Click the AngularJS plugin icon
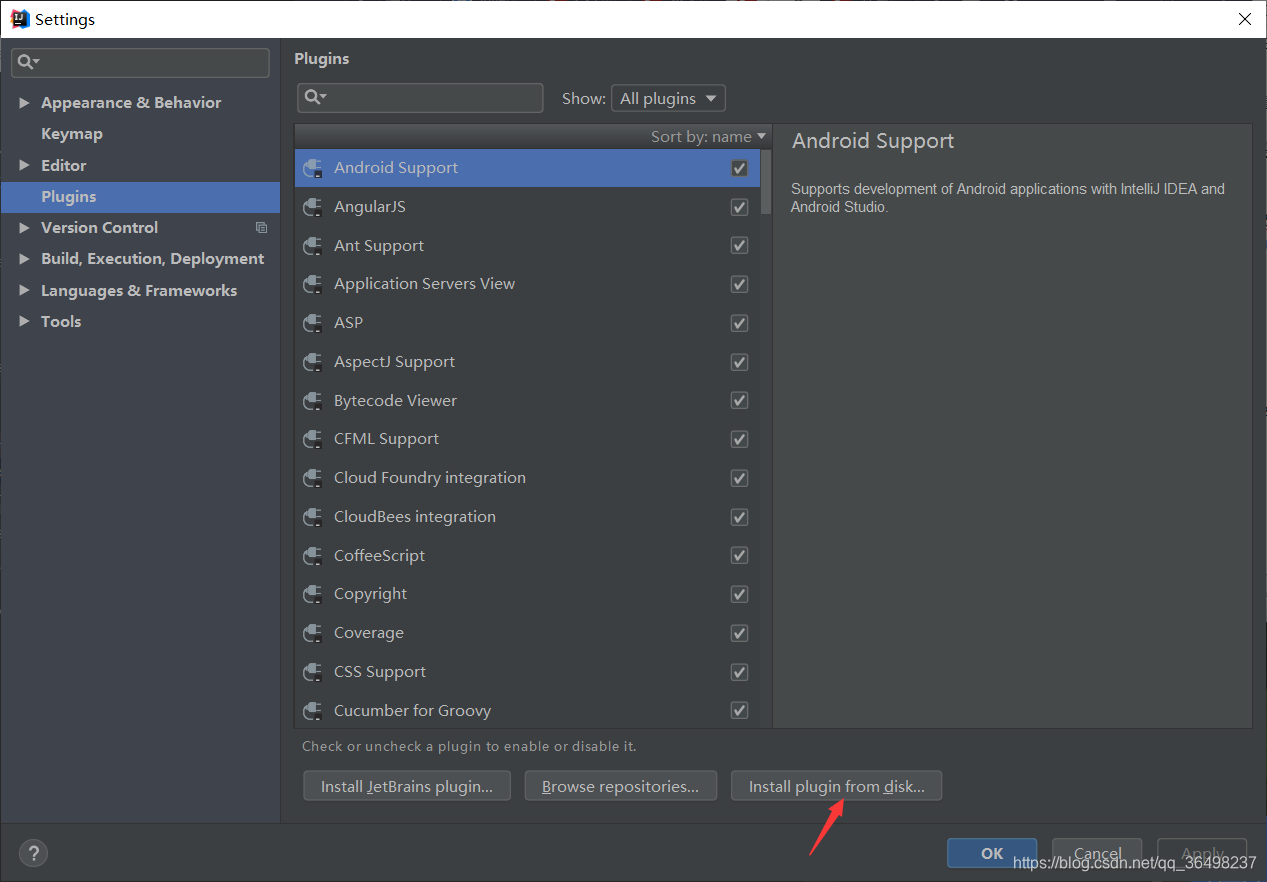 coord(313,207)
